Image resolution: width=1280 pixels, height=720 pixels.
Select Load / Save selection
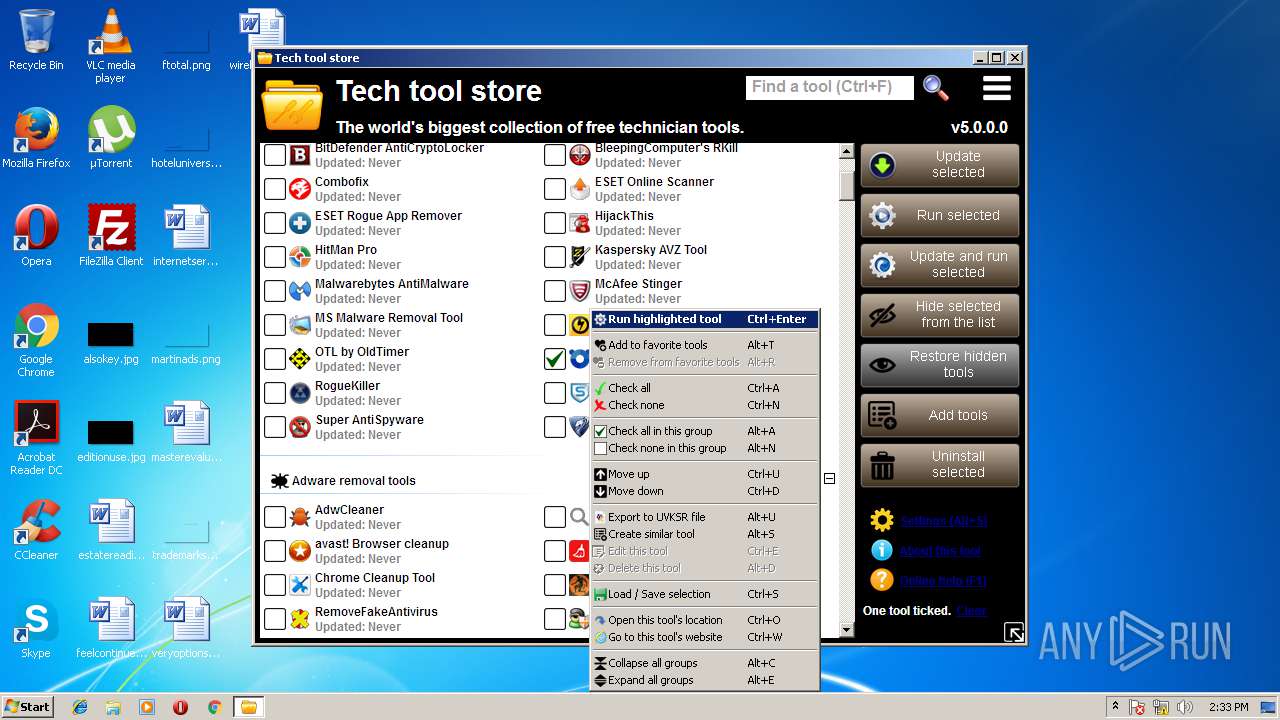coord(705,594)
